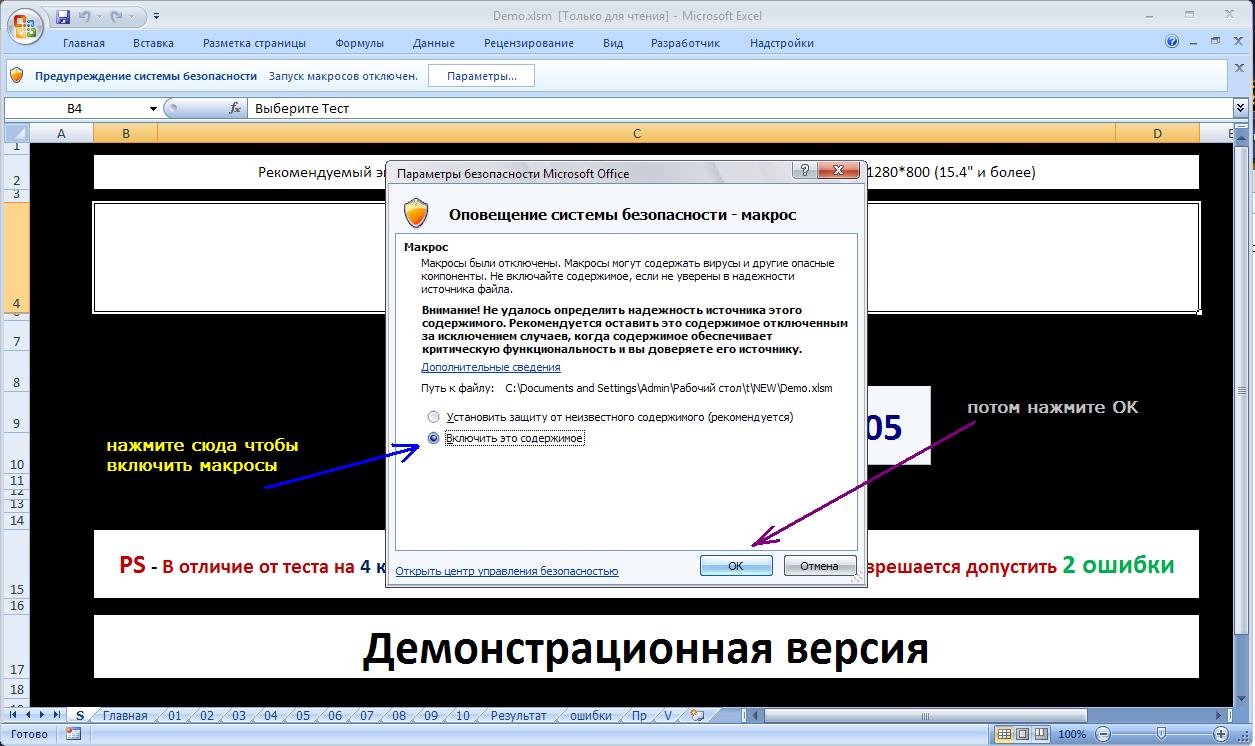Open the Дополнительные сведения link

(x=491, y=367)
